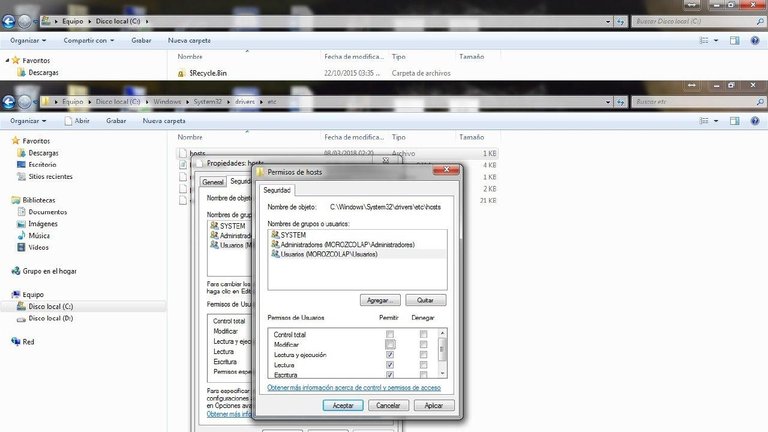Click the Agregar... button
Screen dimensions: 768x432
pos(380,300)
